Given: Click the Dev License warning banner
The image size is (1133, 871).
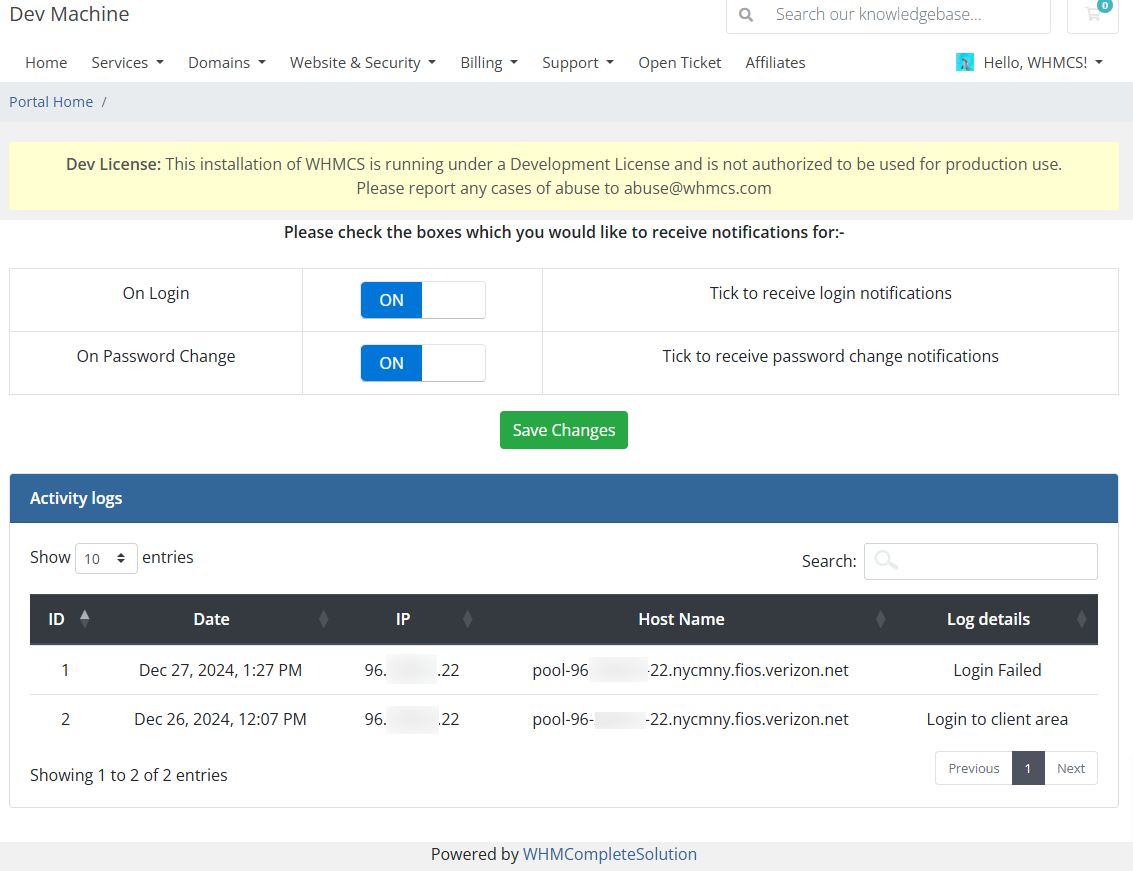Looking at the screenshot, I should [564, 176].
